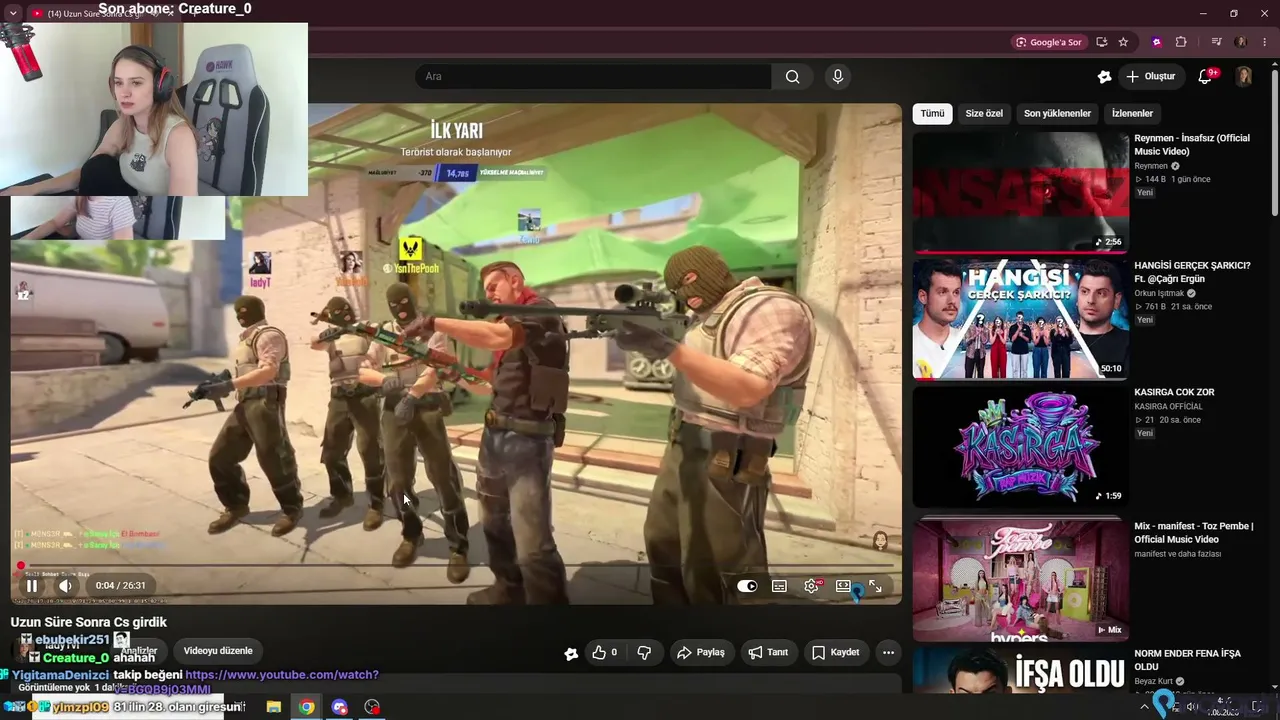This screenshot has height=720, width=1280.
Task: Enter fullscreen mode in the video player
Action: pyautogui.click(x=875, y=586)
